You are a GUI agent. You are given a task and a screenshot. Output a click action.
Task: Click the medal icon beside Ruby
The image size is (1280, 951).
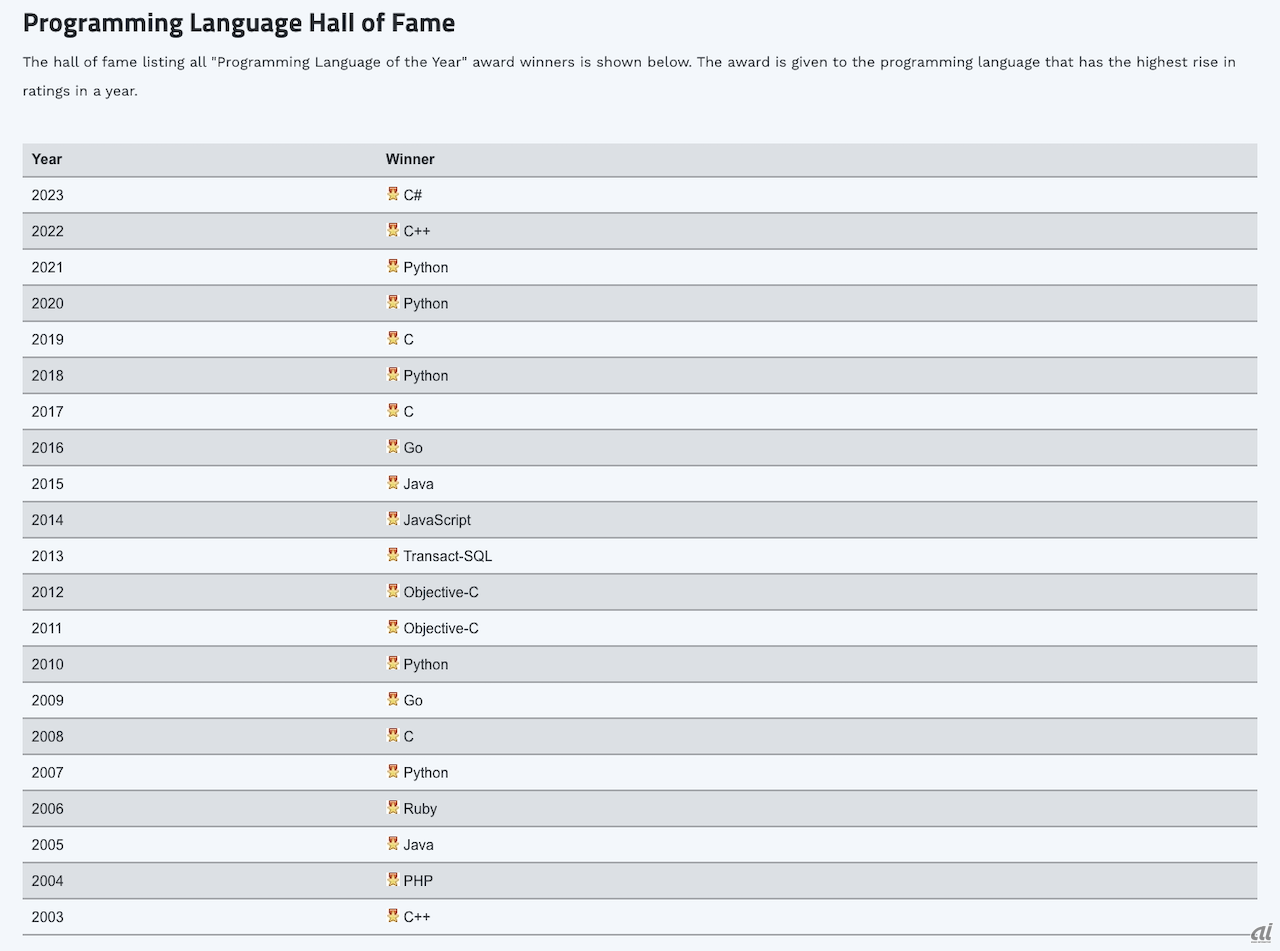(x=393, y=807)
